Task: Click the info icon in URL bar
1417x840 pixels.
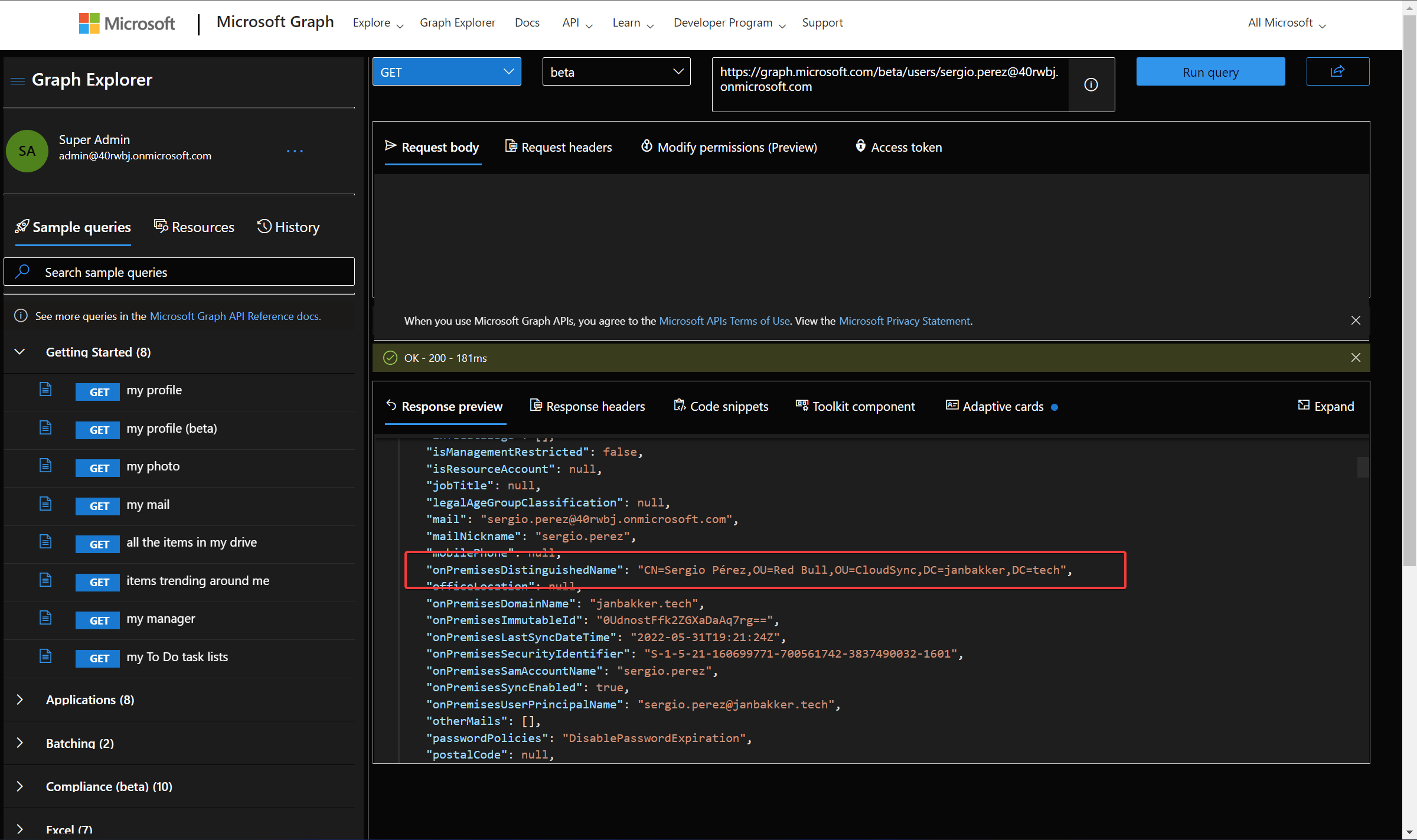Action: click(x=1091, y=85)
